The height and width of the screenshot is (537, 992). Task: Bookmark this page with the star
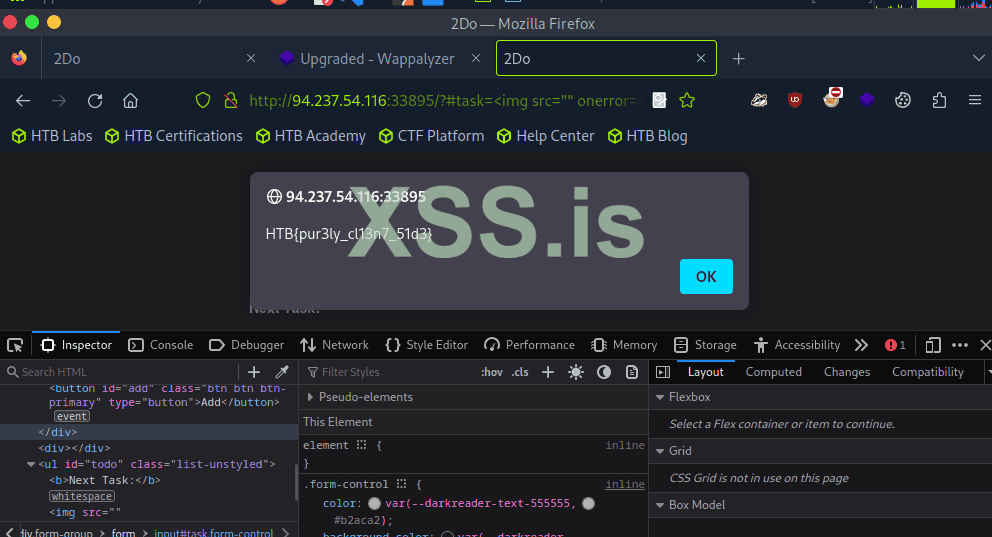coord(687,101)
